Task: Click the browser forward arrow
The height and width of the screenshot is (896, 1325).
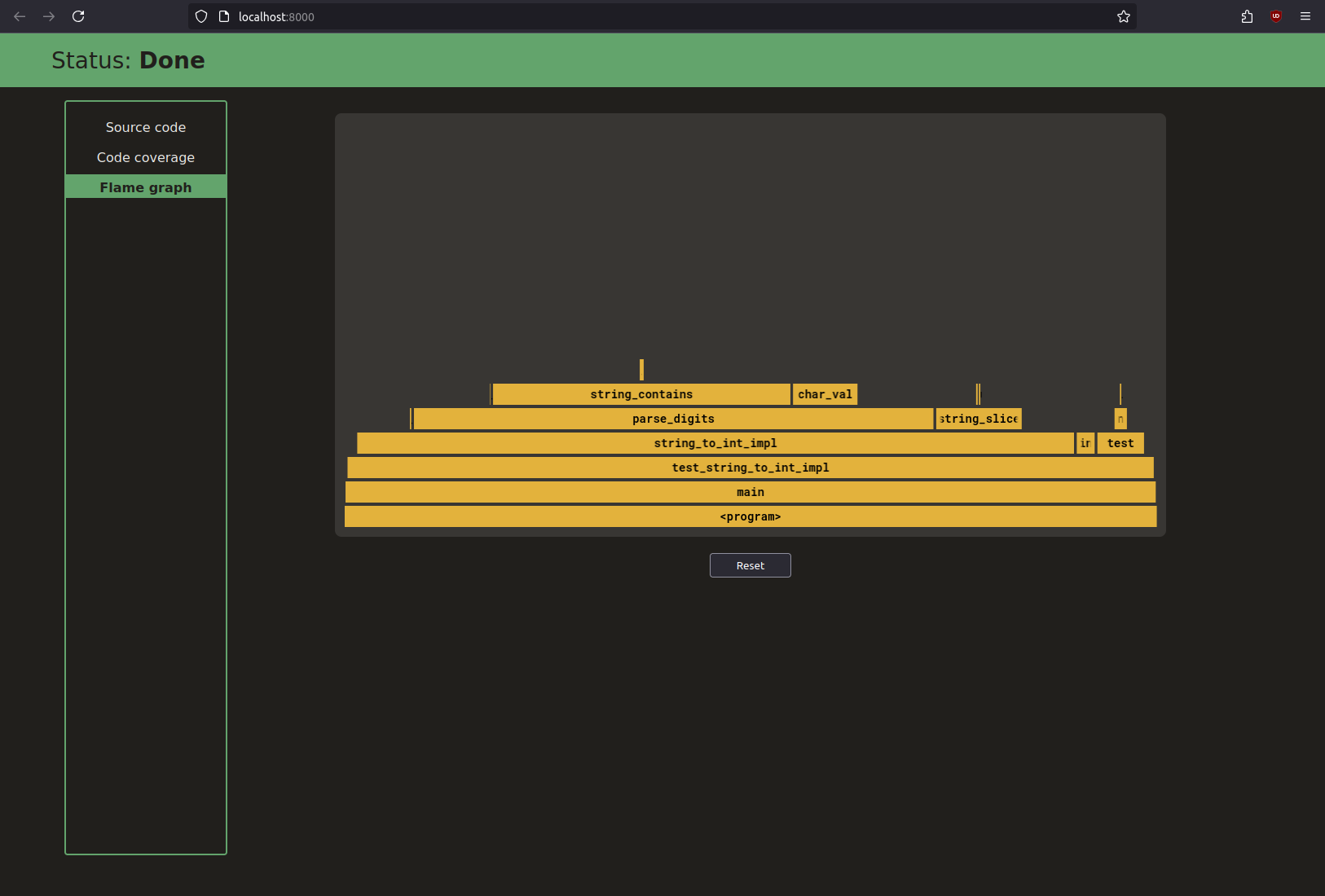Action: click(x=49, y=16)
